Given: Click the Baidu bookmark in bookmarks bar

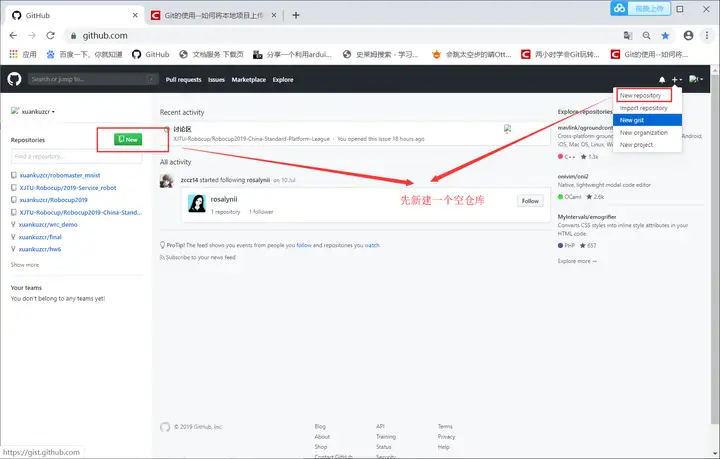Looking at the screenshot, I should pos(84,54).
